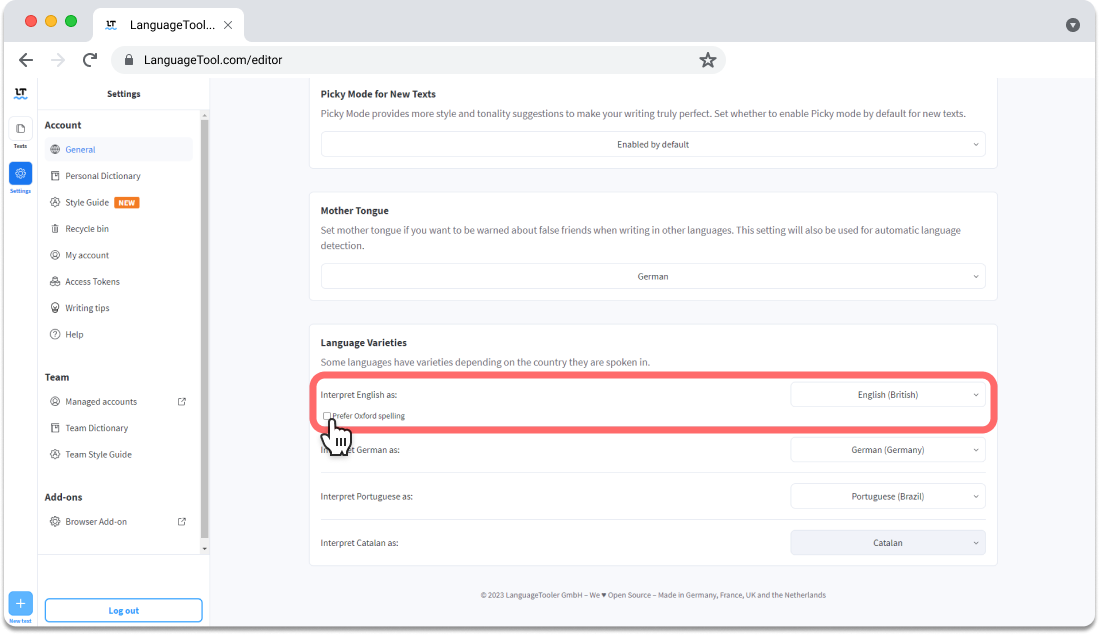1099x635 pixels.
Task: Click the Writing tips lightbulb icon
Action: tap(55, 308)
